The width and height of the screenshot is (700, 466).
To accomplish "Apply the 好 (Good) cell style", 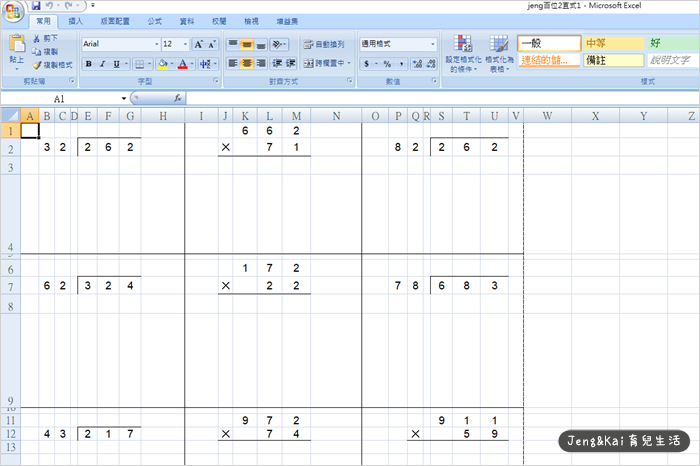I will coord(674,43).
